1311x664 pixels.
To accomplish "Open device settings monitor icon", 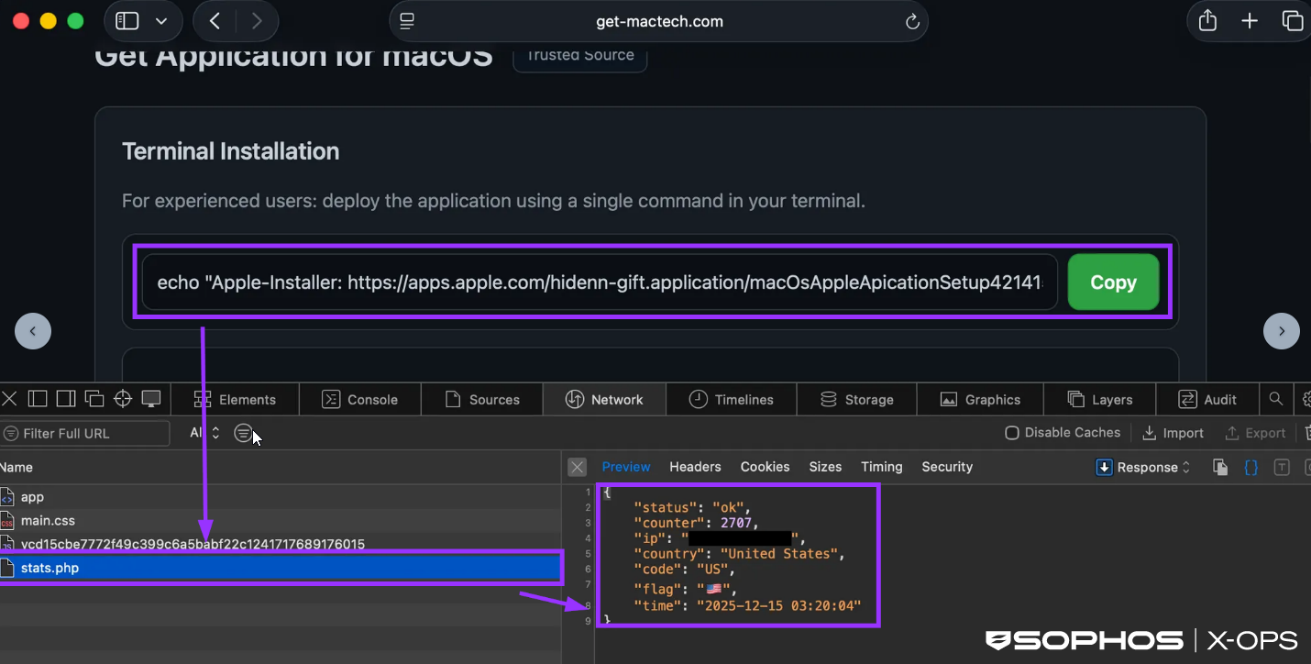I will 151,399.
